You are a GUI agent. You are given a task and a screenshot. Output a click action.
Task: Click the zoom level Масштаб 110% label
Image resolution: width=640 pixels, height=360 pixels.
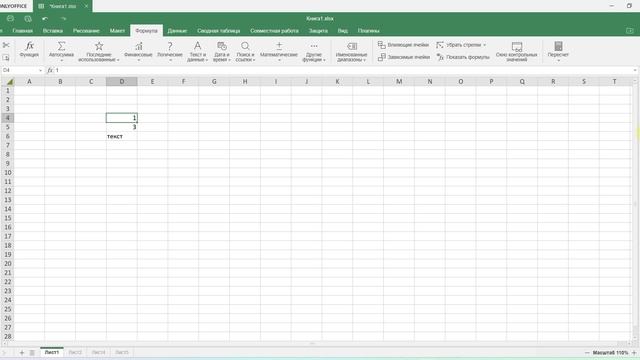(611, 353)
